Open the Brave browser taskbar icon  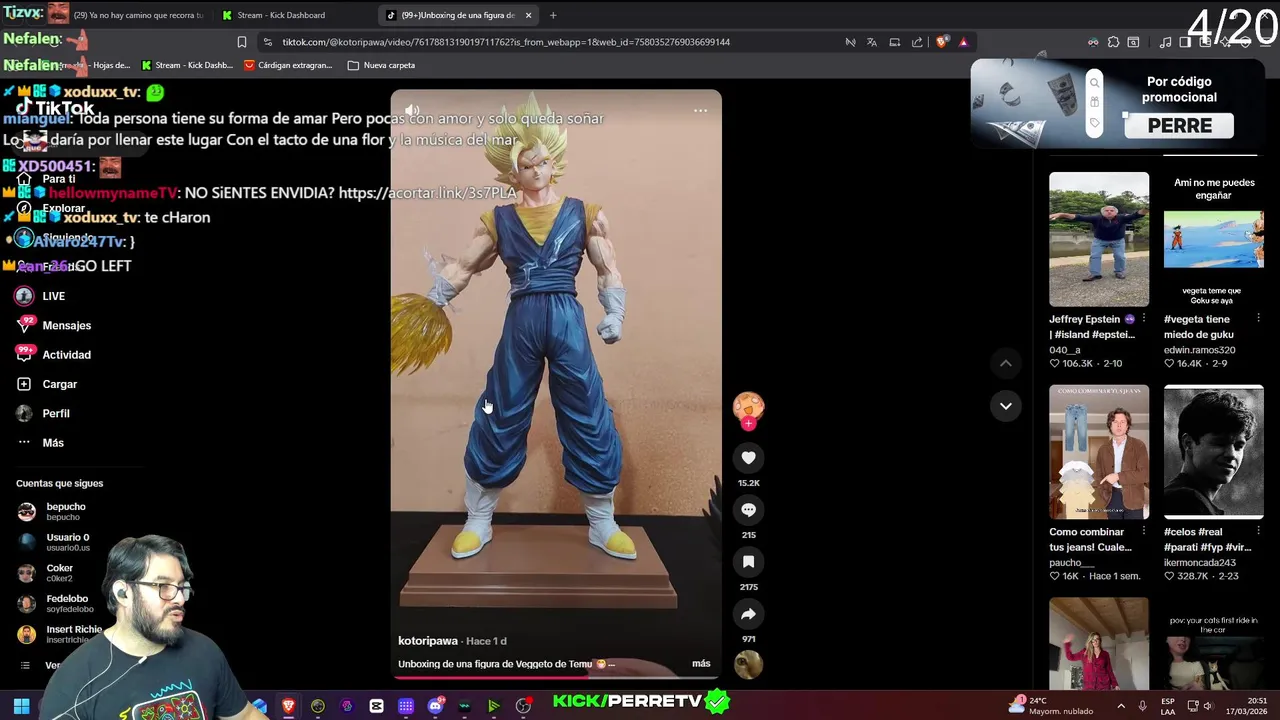pos(288,706)
